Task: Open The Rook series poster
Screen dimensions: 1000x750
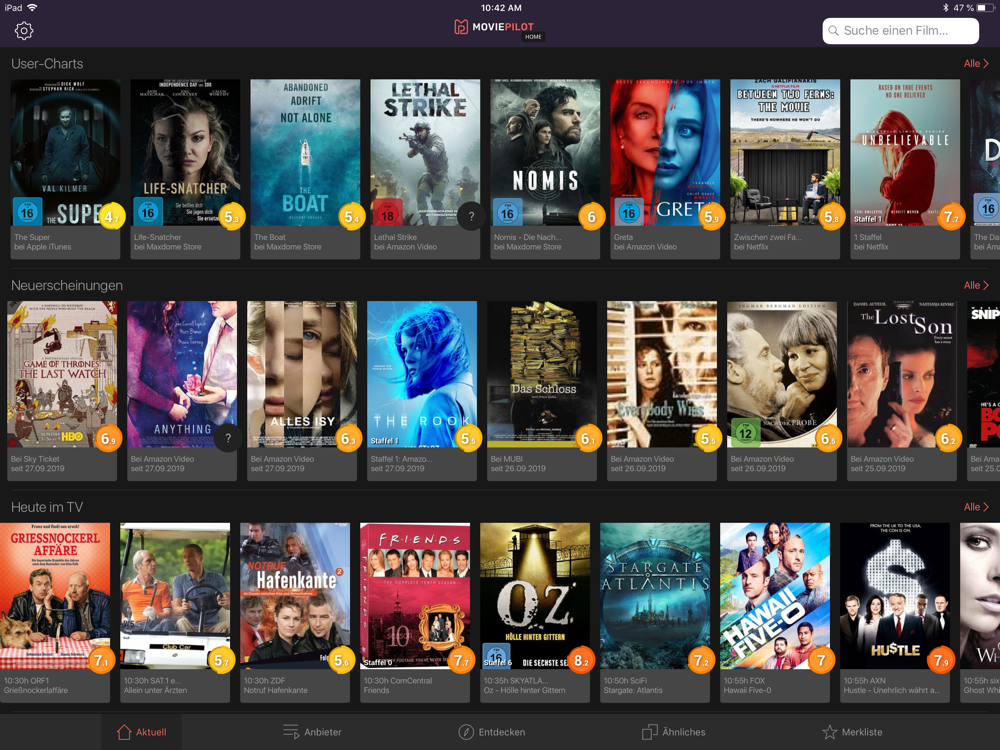Action: [x=422, y=374]
